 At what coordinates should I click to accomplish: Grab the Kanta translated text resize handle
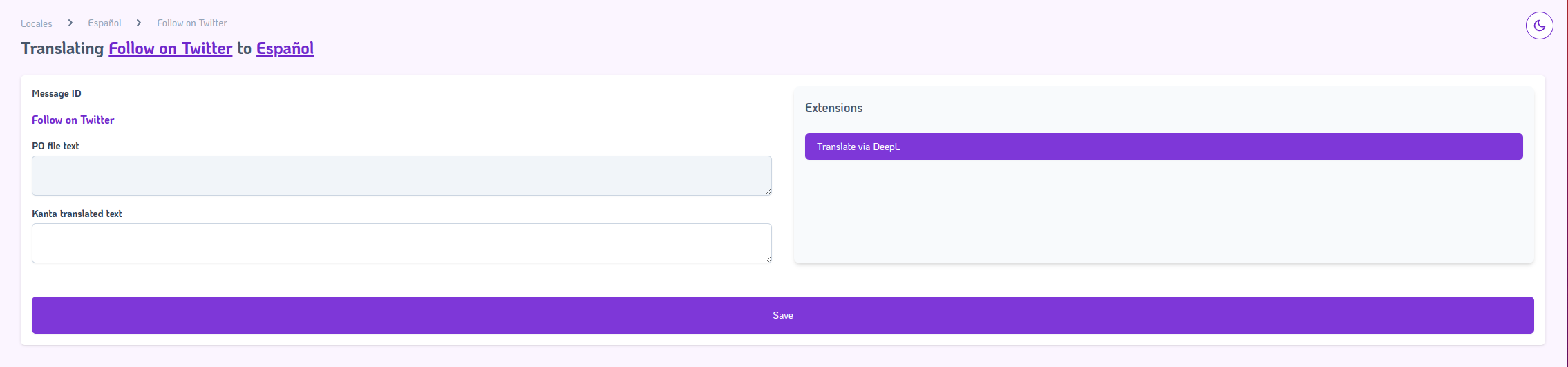click(x=768, y=259)
